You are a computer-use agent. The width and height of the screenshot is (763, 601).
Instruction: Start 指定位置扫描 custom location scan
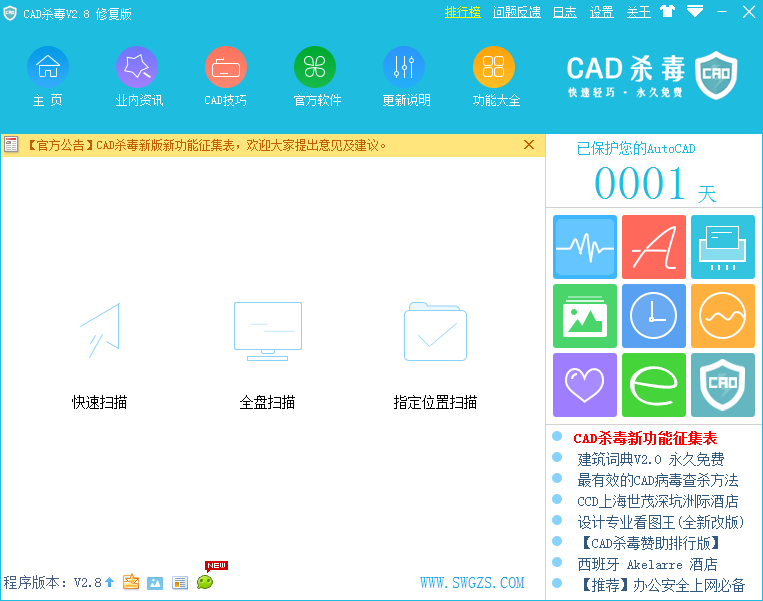(435, 356)
